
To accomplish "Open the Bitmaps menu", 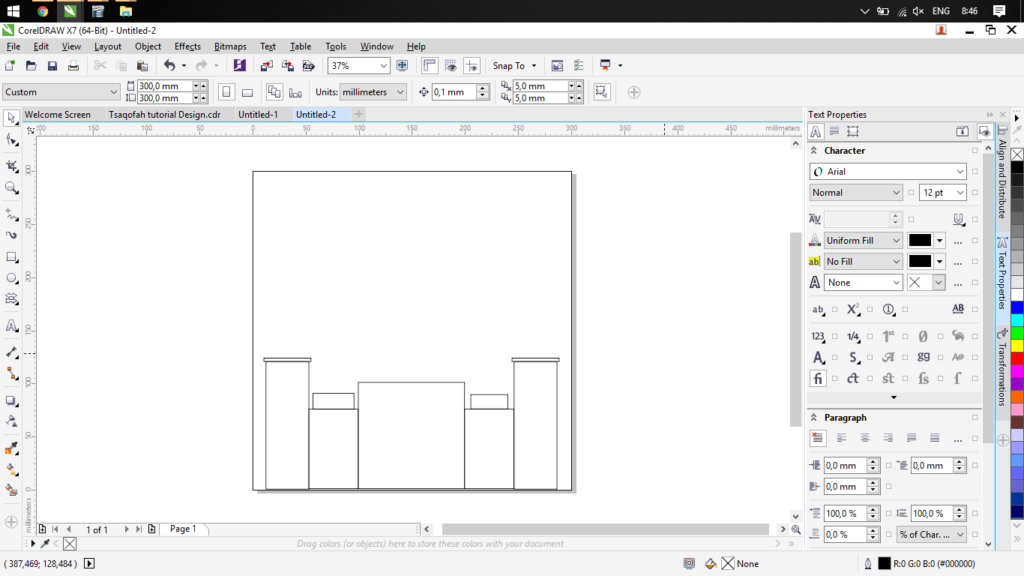I will tap(230, 46).
